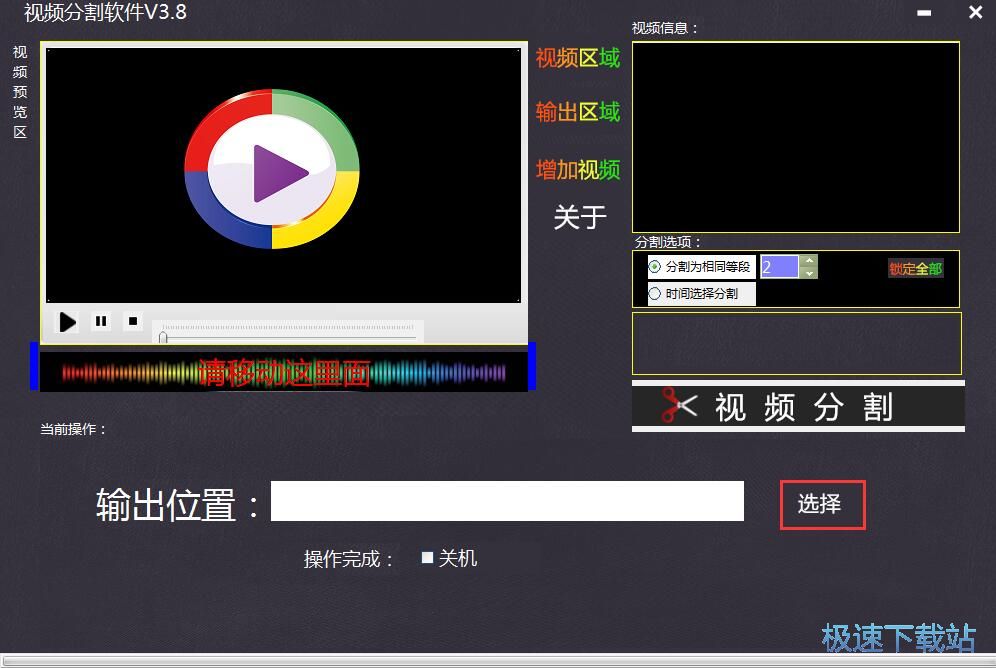Open the 输出区域 section
The image size is (996, 668).
(x=577, y=112)
